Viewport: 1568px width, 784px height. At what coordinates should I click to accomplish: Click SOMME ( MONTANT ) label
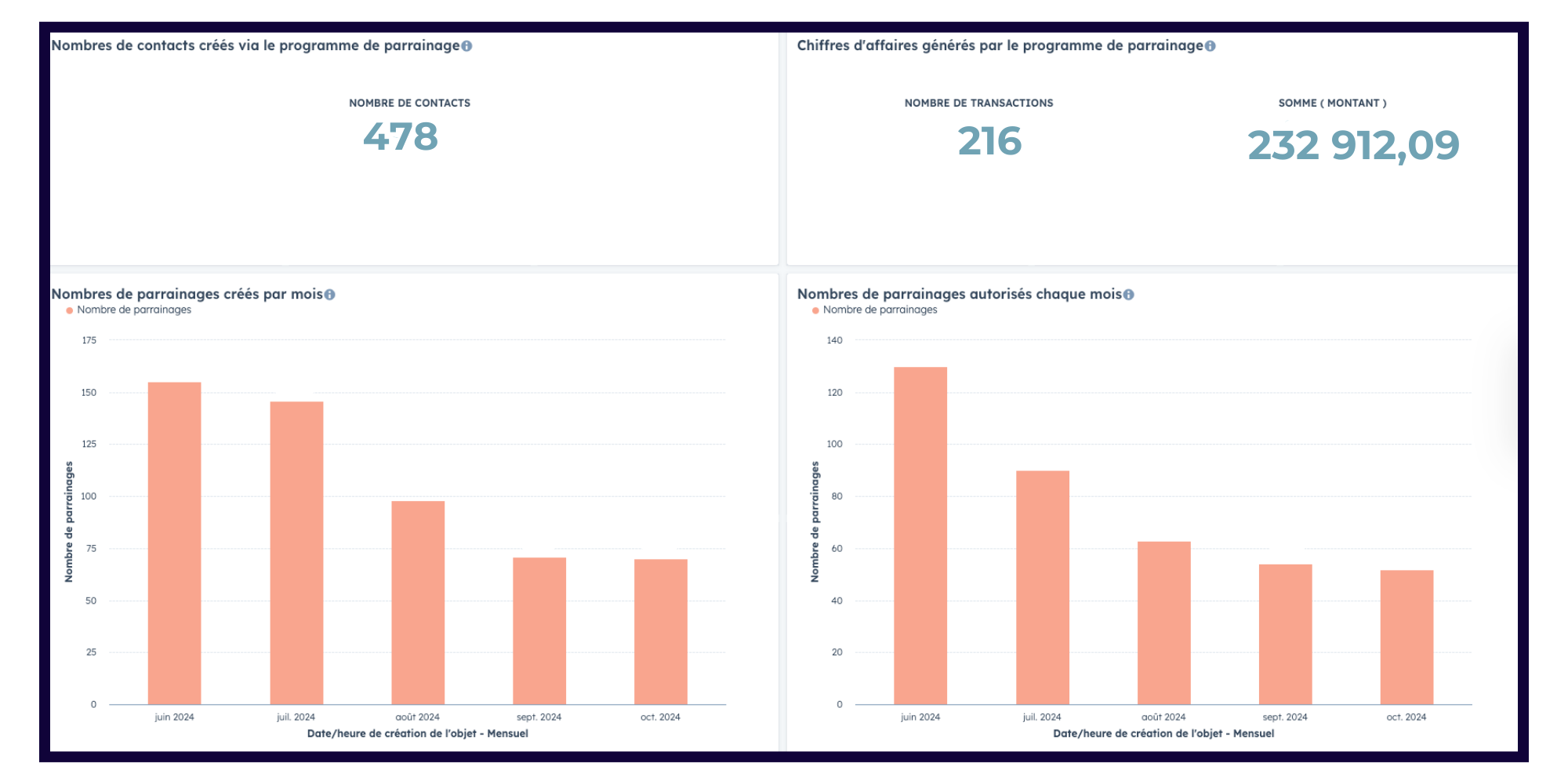(x=1332, y=103)
